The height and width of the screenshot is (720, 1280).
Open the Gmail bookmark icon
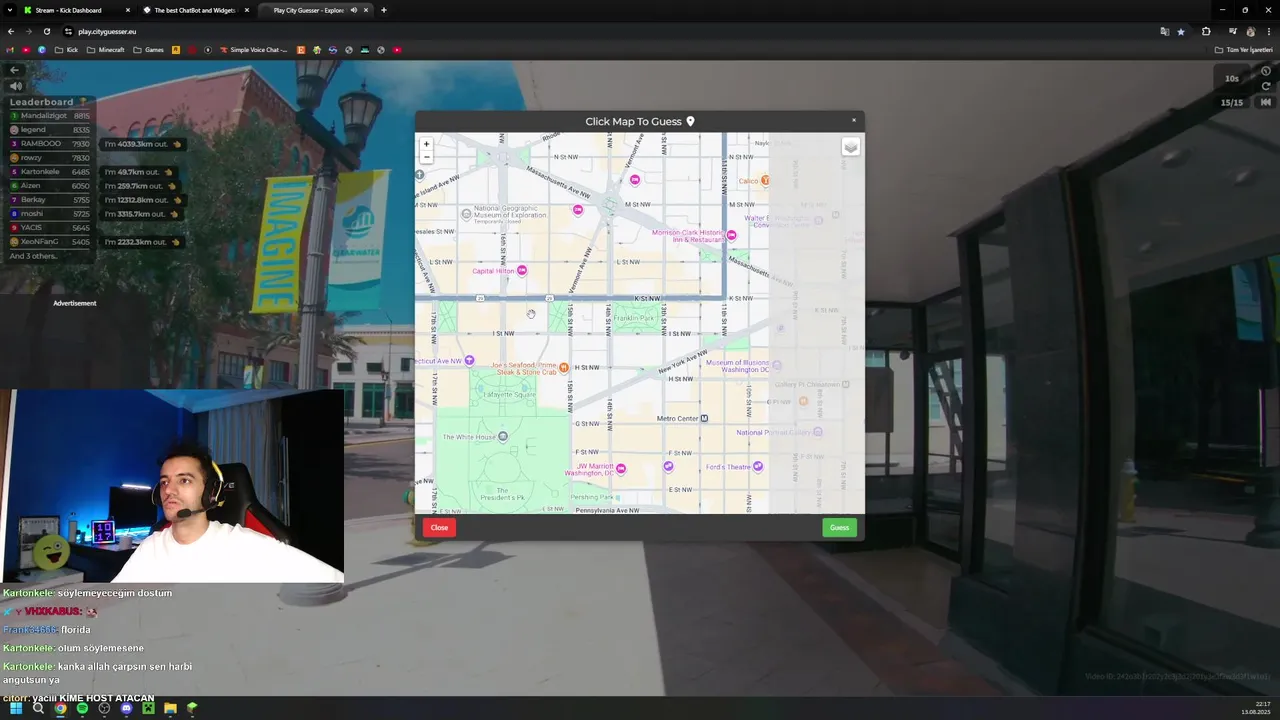coord(10,49)
